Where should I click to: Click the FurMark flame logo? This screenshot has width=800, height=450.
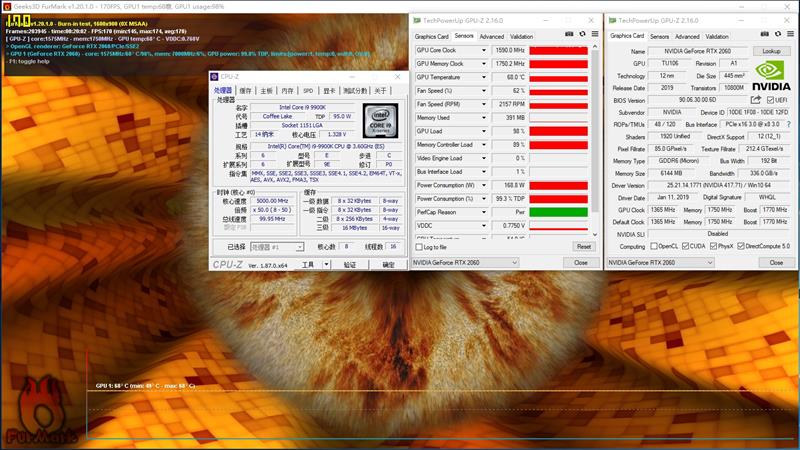tap(40, 411)
